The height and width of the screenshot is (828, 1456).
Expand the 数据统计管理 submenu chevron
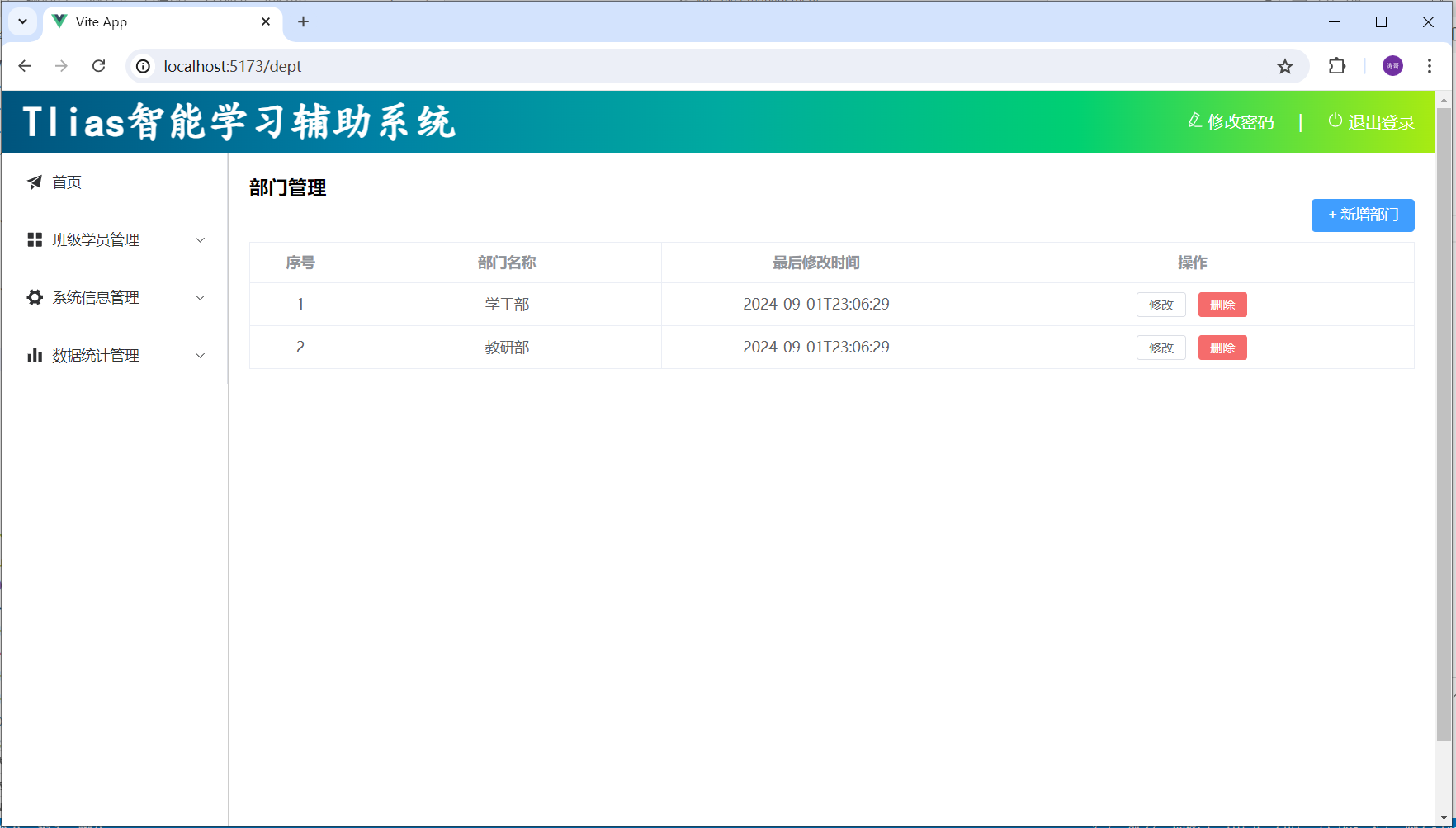(x=200, y=356)
